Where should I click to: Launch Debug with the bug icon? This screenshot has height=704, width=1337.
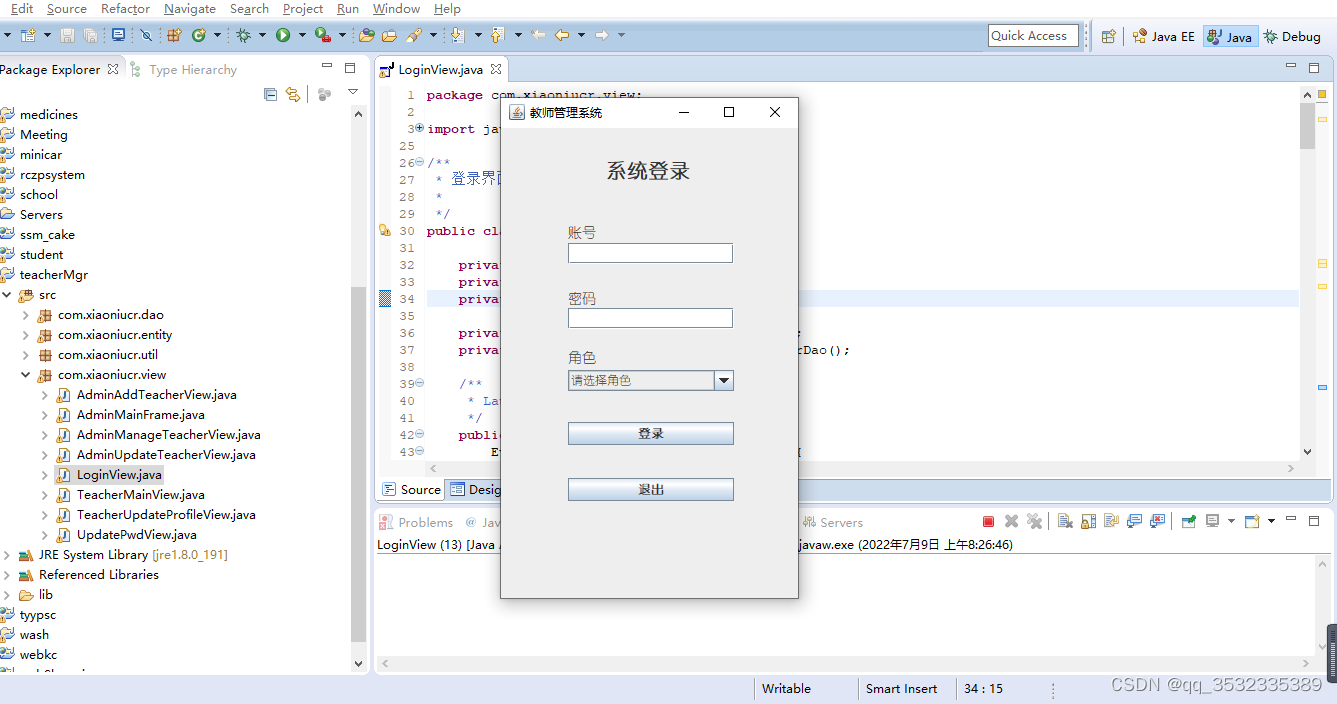click(x=243, y=36)
